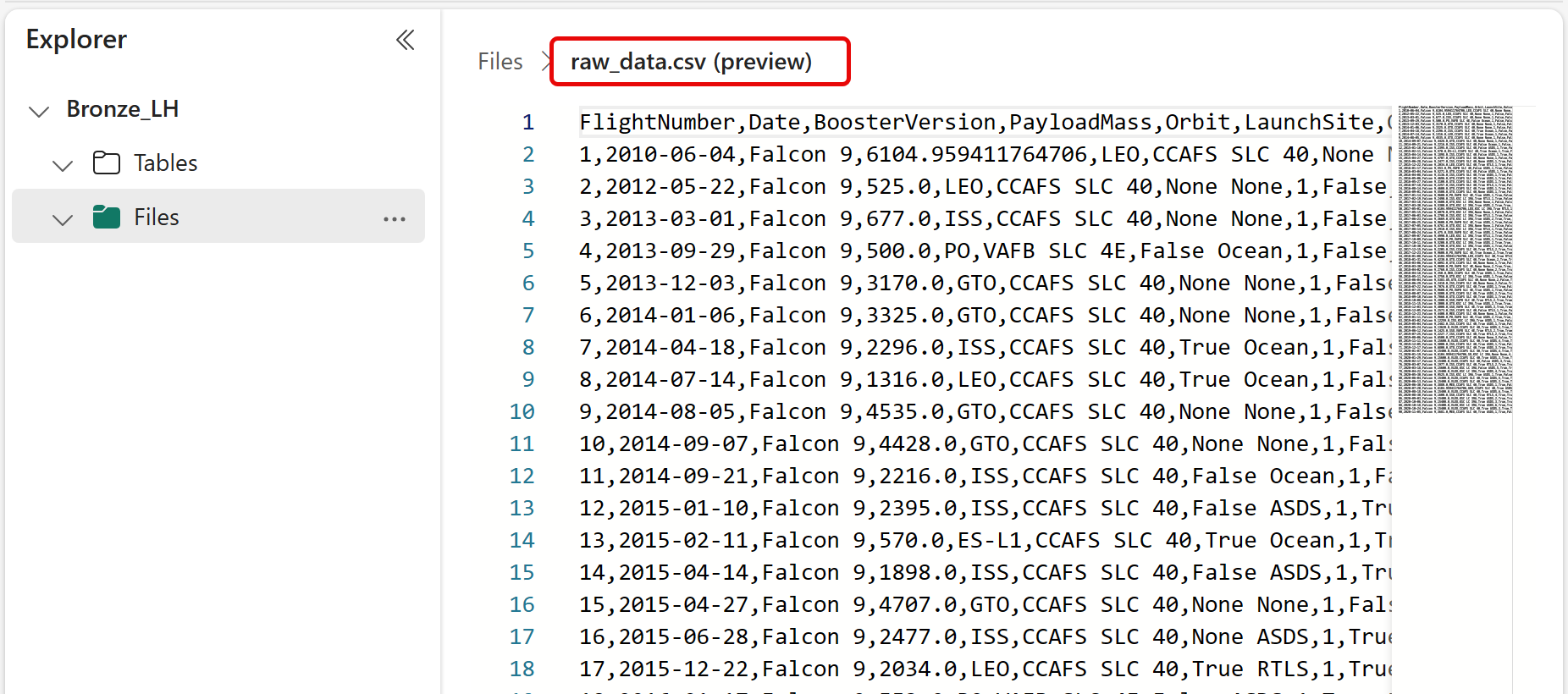The height and width of the screenshot is (694, 1568).
Task: Open the ellipsis menu beside Files
Action: pyautogui.click(x=394, y=218)
